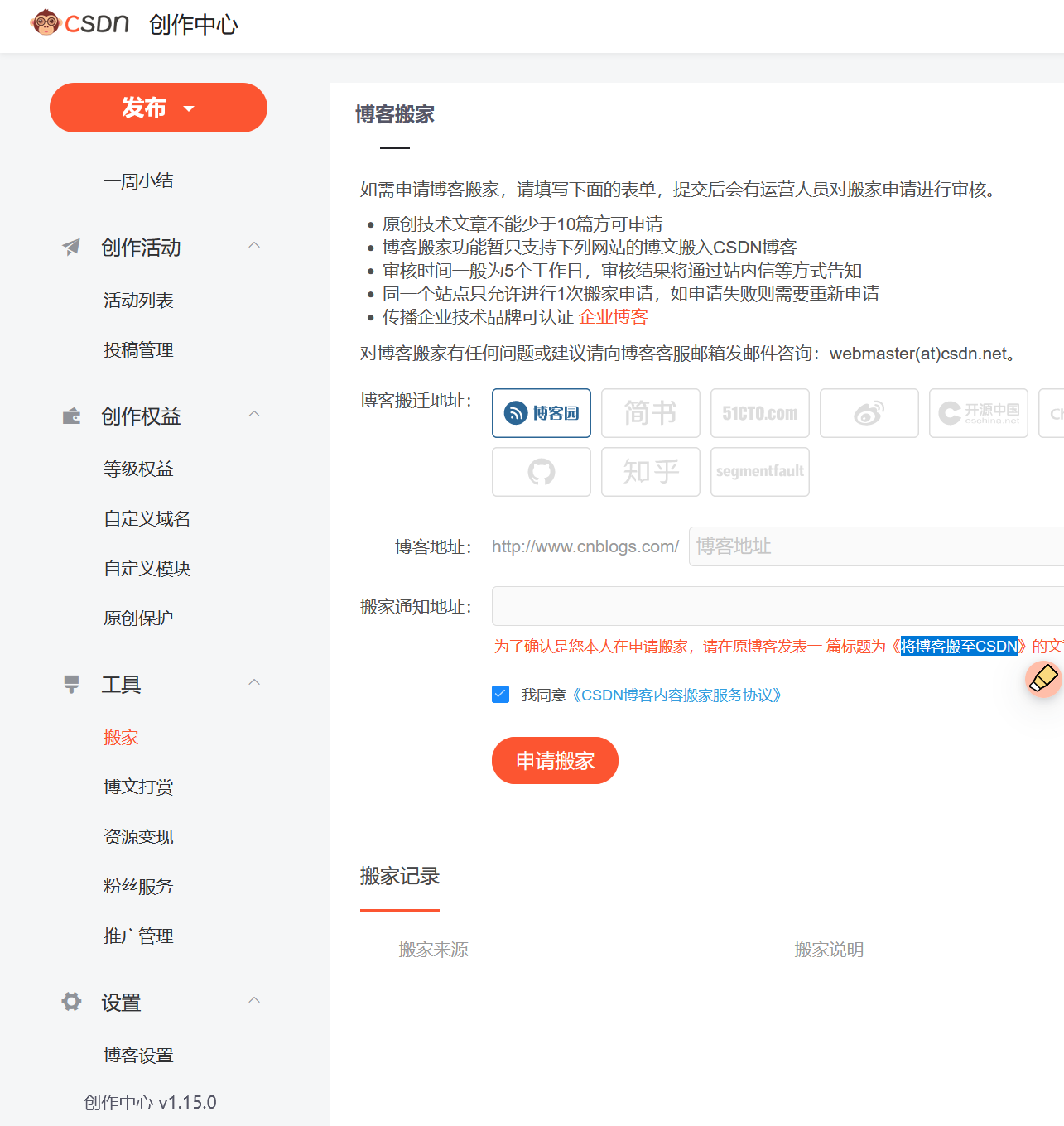This screenshot has height=1126, width=1064.
Task: Select 简书 as the blog migration source
Action: pos(651,413)
